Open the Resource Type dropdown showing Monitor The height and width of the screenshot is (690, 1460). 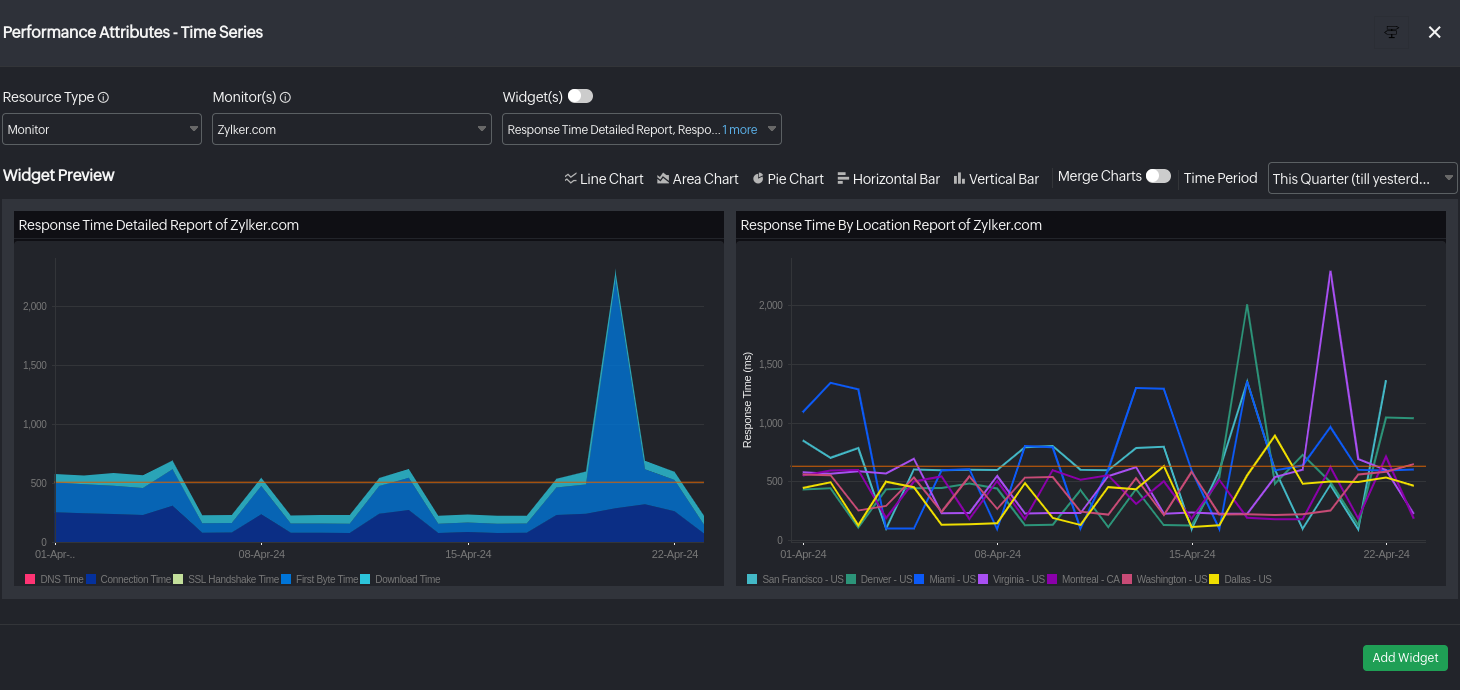click(x=101, y=129)
